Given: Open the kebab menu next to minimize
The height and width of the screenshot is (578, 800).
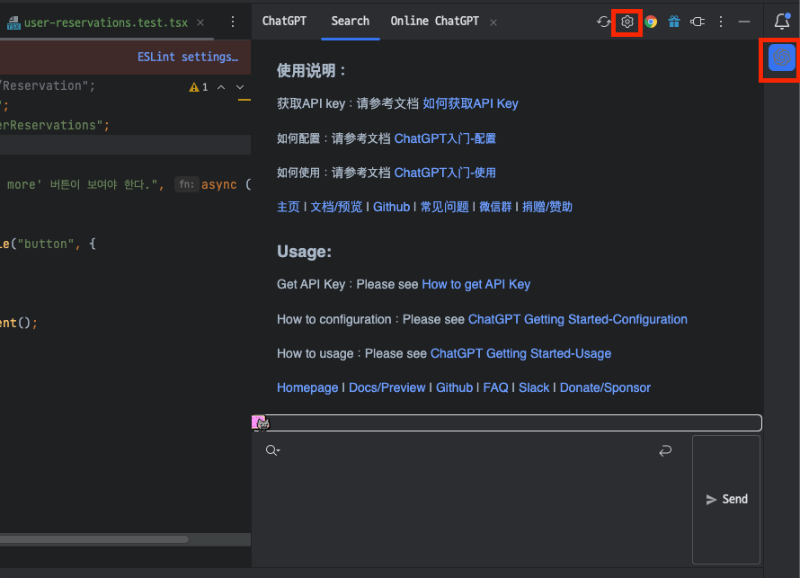Looking at the screenshot, I should (720, 21).
